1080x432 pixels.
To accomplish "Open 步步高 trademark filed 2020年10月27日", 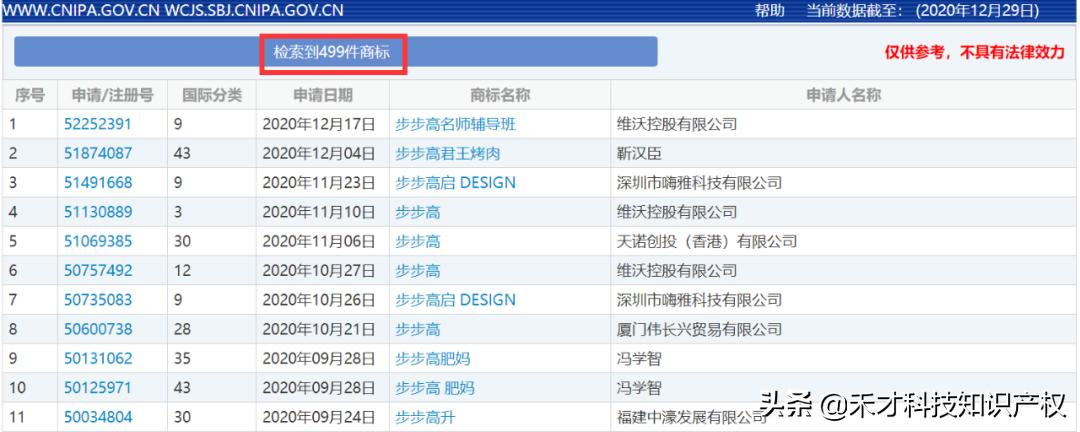I will [417, 271].
